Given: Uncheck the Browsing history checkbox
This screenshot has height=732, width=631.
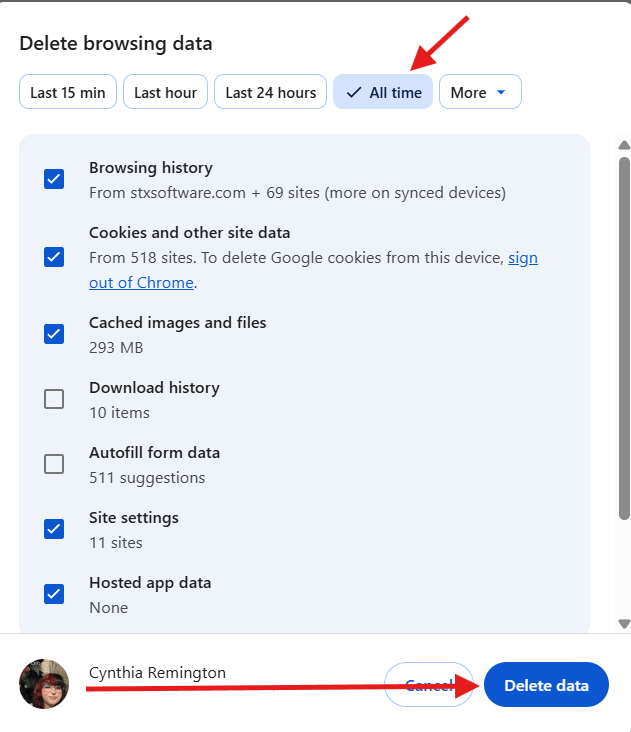Looking at the screenshot, I should [x=54, y=179].
